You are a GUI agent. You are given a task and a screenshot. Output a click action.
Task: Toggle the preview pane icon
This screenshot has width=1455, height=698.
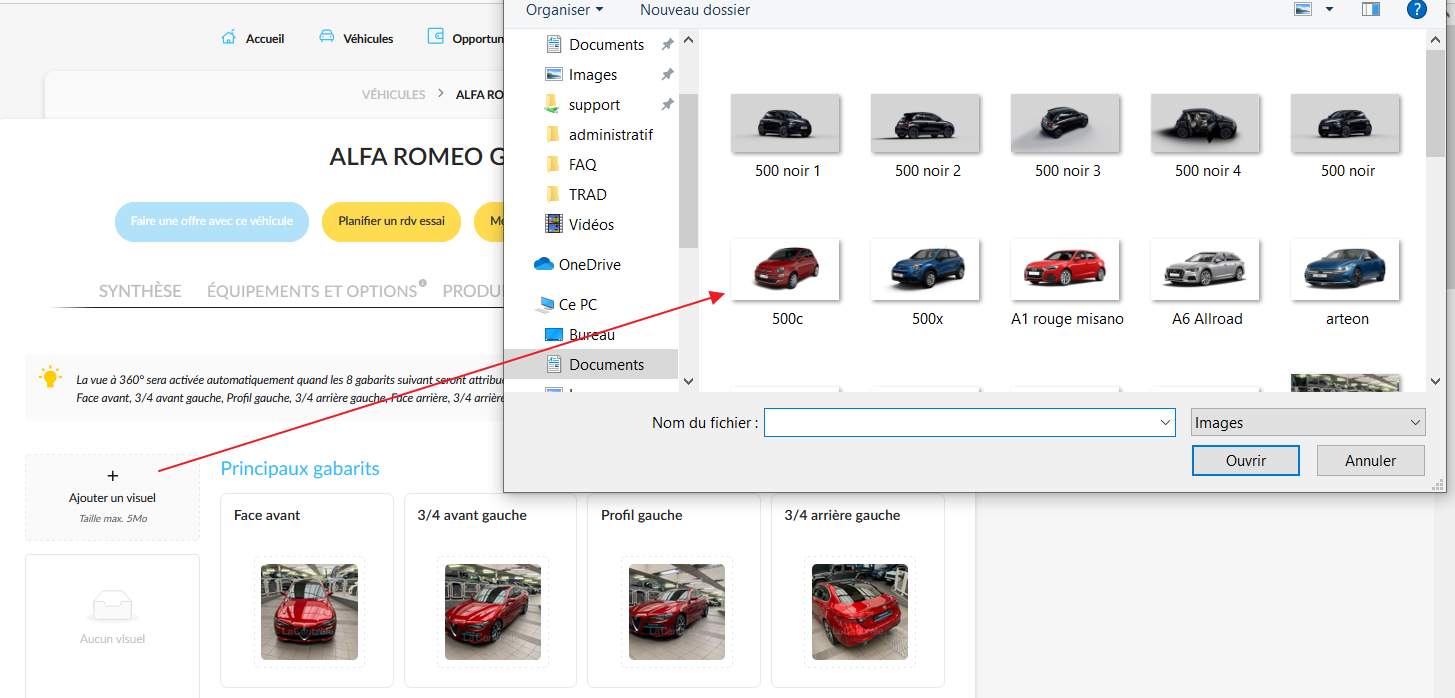point(1370,10)
